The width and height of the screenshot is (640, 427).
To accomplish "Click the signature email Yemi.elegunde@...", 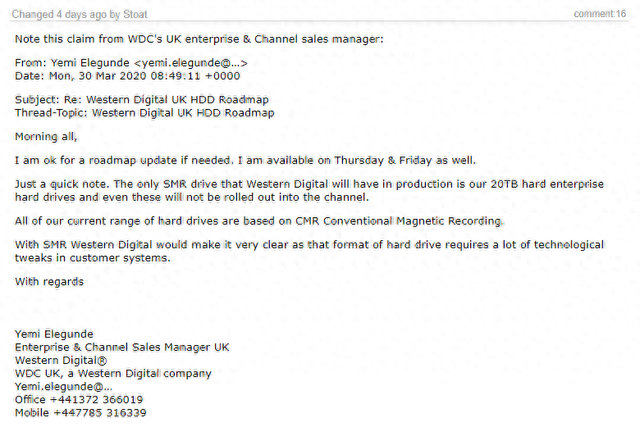I will [63, 386].
